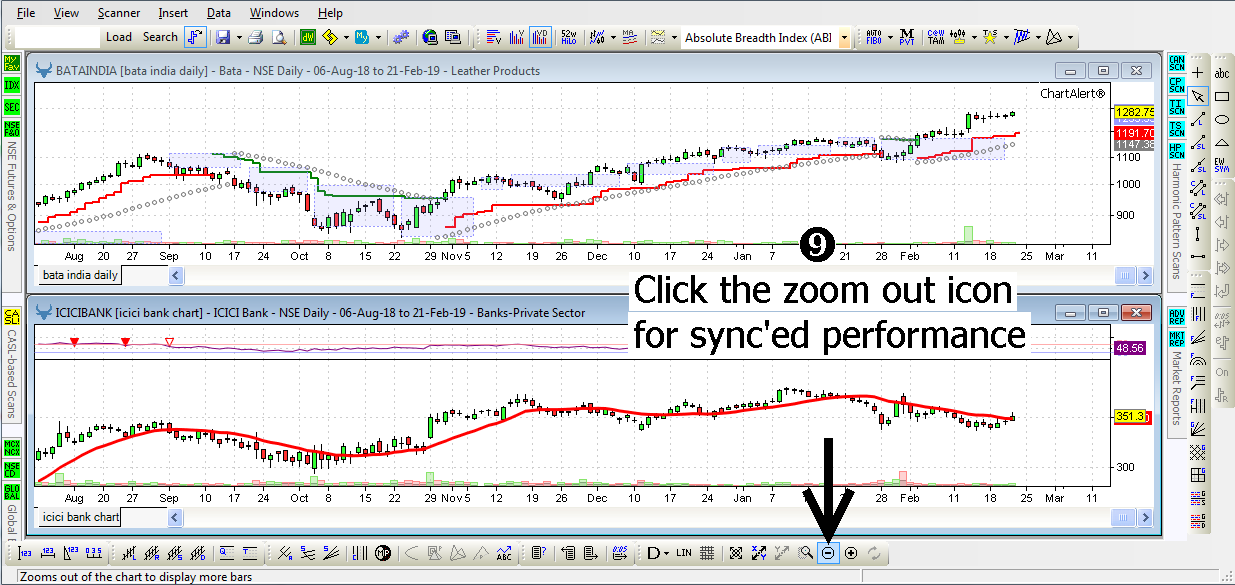
Task: Open the File menu
Action: coord(26,13)
